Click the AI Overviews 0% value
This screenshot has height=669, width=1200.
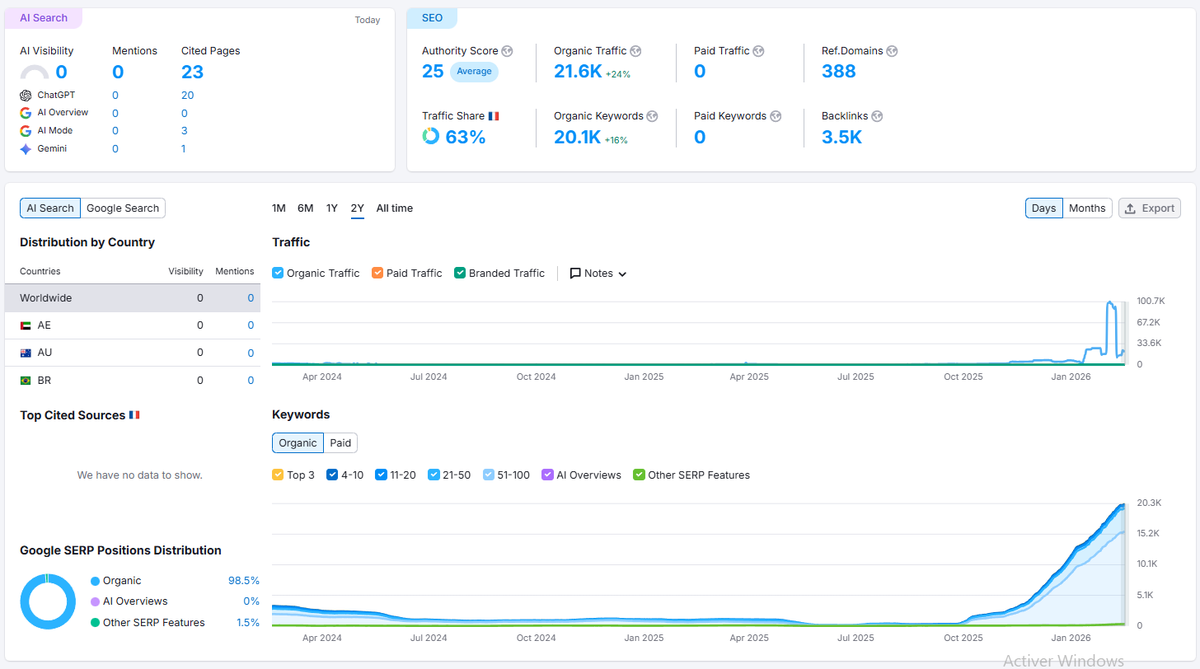click(251, 601)
